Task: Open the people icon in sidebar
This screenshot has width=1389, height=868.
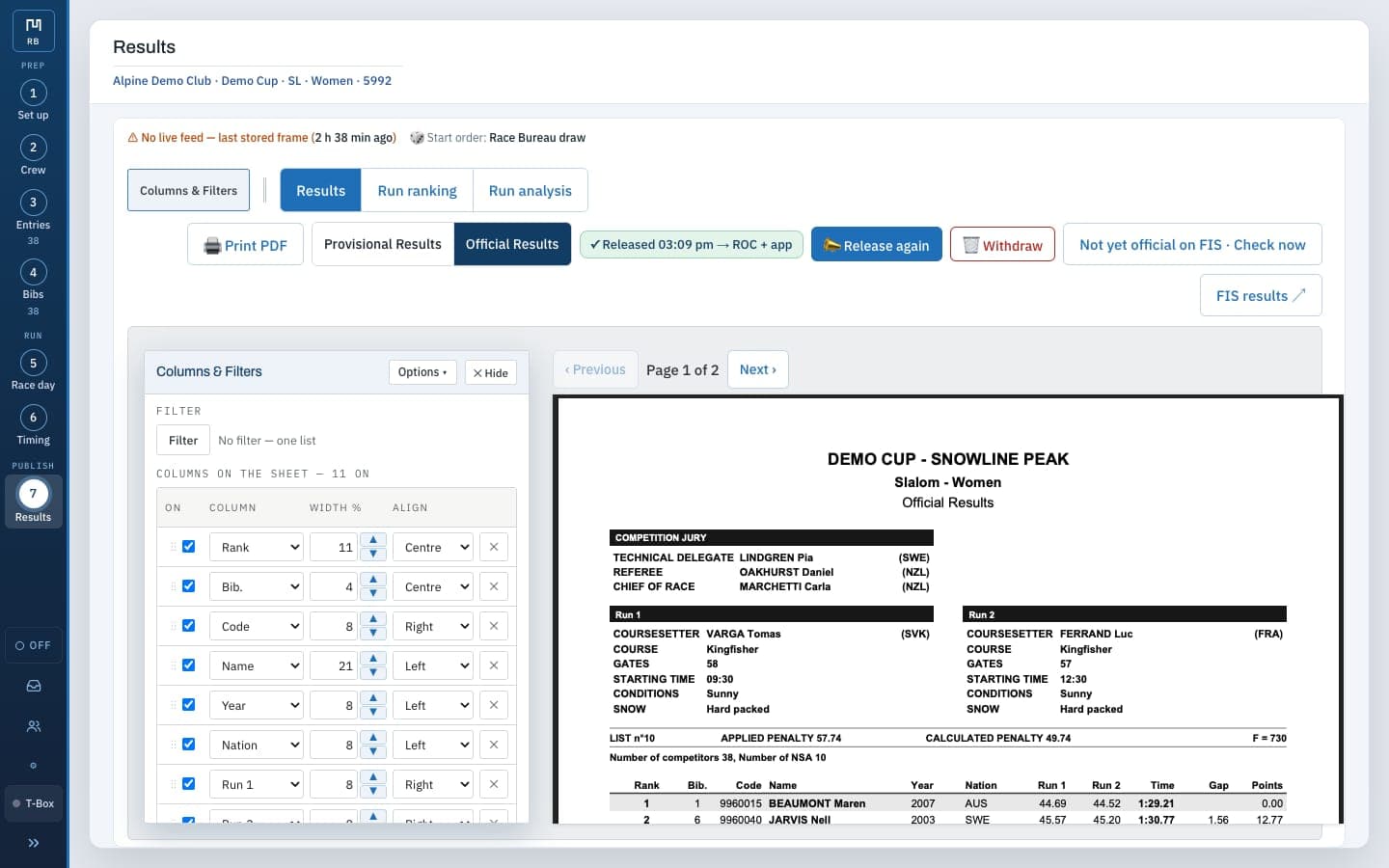Action: tap(34, 726)
